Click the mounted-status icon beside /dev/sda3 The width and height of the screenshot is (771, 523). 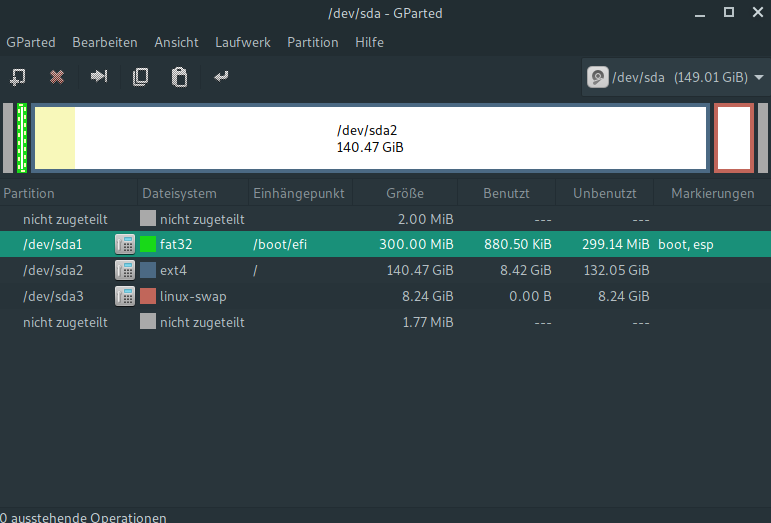[125, 296]
